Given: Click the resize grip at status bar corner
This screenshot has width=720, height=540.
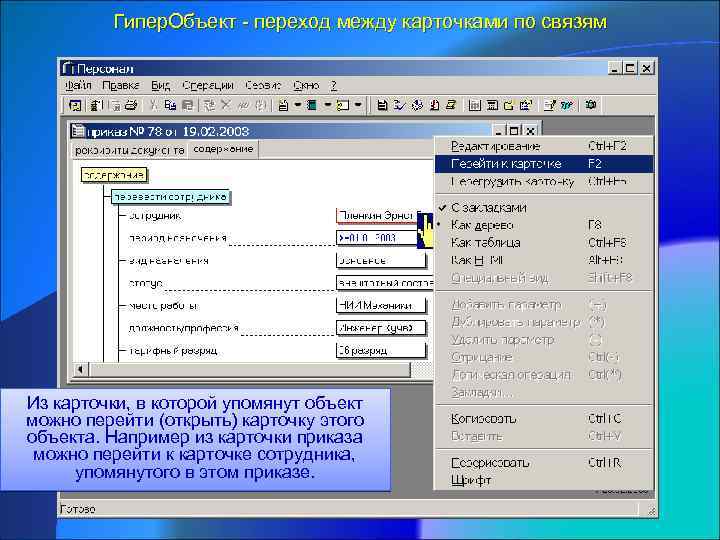Looking at the screenshot, I should [651, 510].
